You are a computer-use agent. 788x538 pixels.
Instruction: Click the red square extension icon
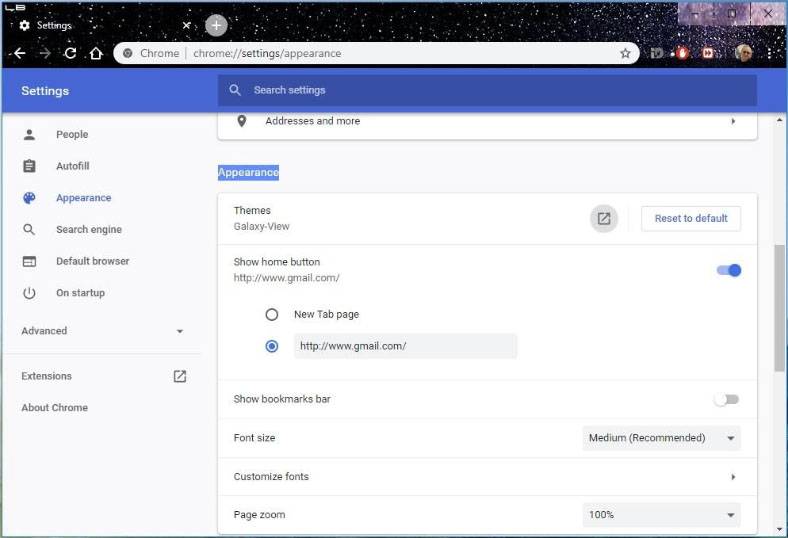[708, 53]
